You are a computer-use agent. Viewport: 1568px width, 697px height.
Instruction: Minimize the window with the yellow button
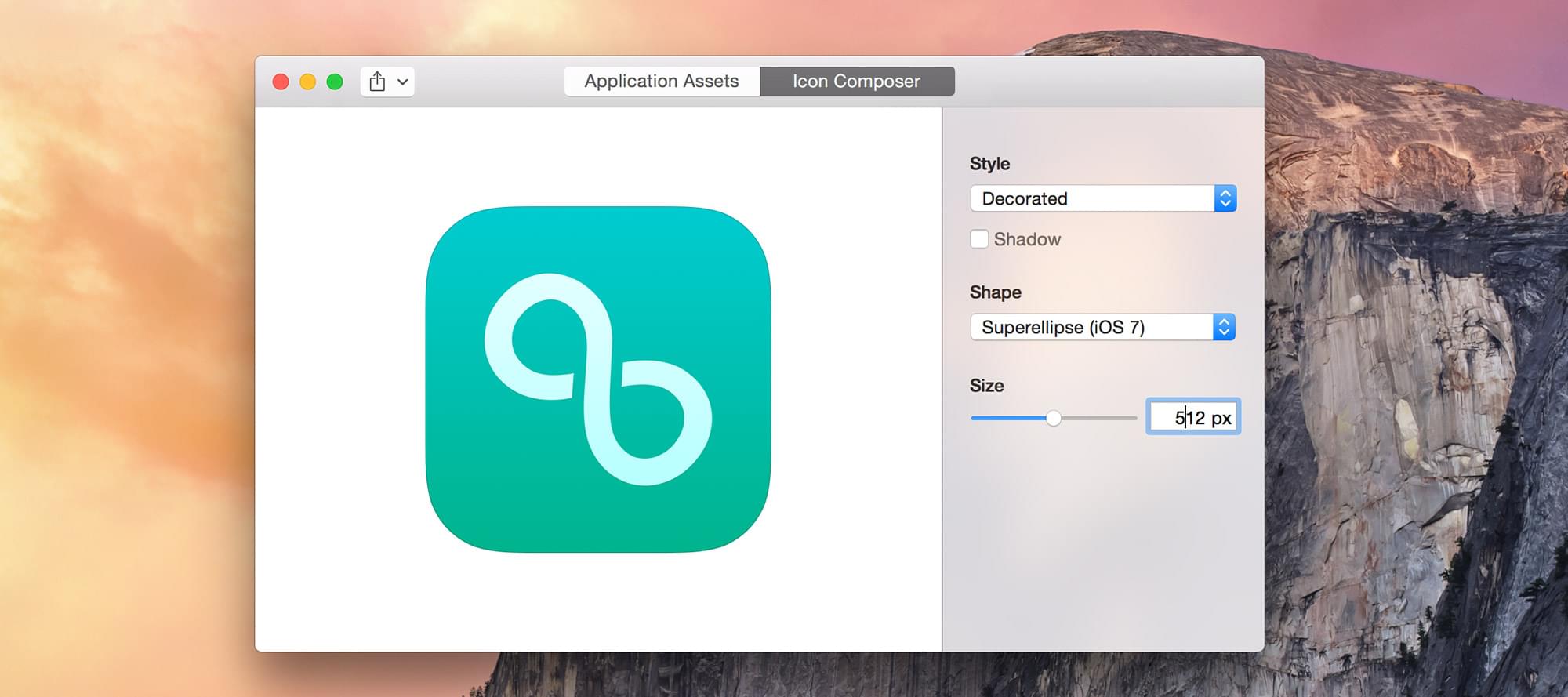pyautogui.click(x=307, y=82)
